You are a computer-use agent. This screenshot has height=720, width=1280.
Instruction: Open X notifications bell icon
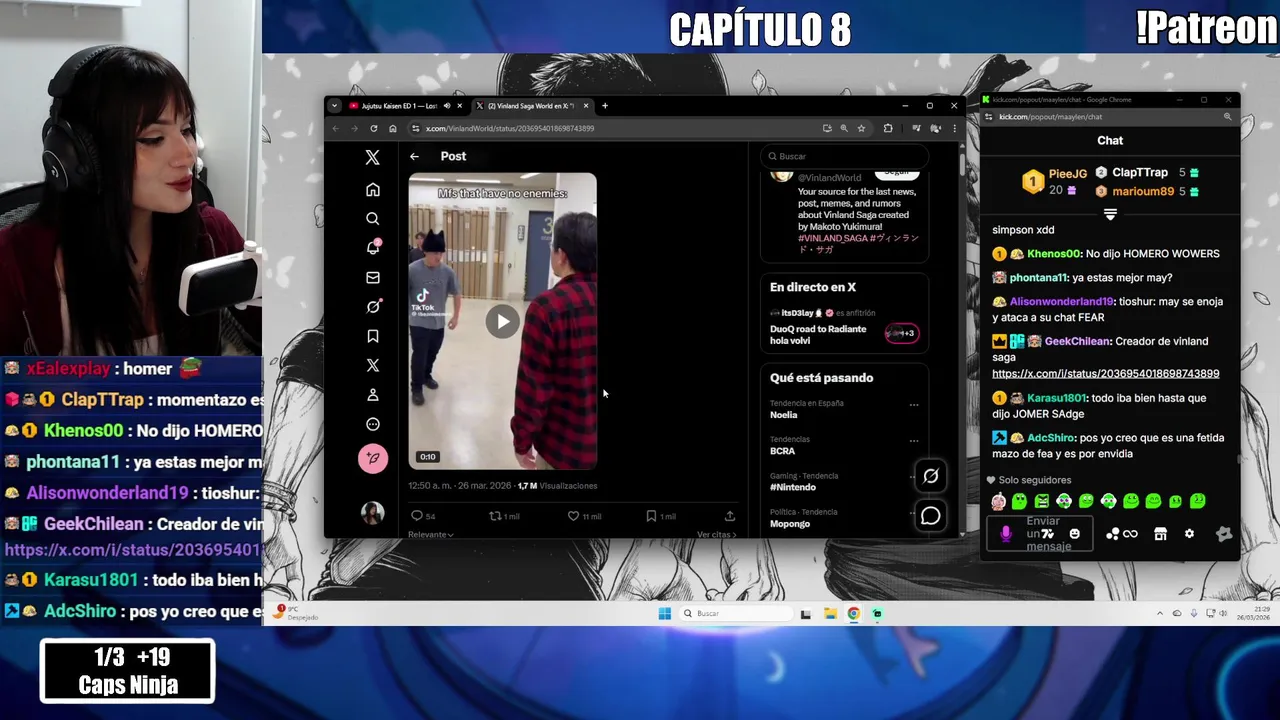(x=372, y=248)
